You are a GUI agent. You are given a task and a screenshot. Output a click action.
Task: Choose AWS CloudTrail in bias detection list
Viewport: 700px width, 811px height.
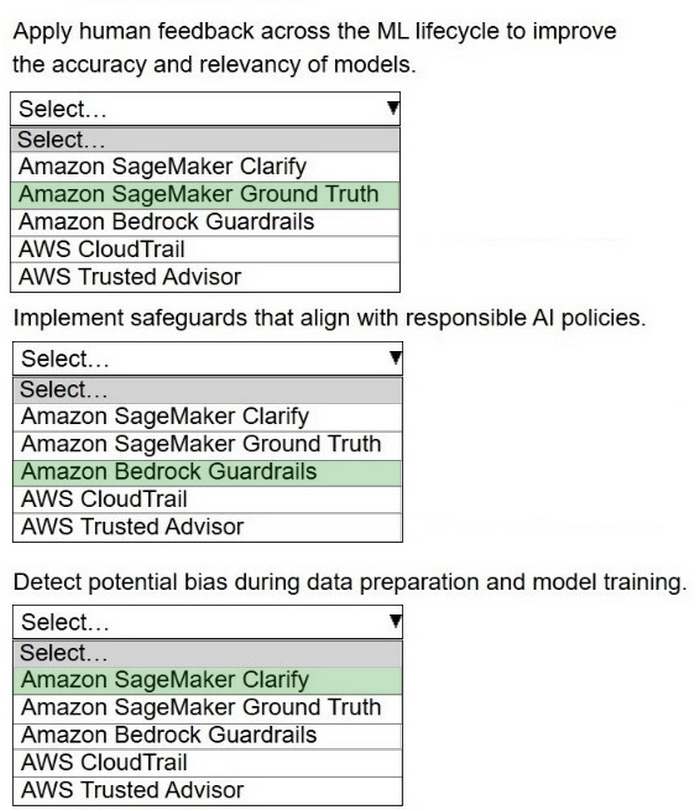(x=104, y=762)
